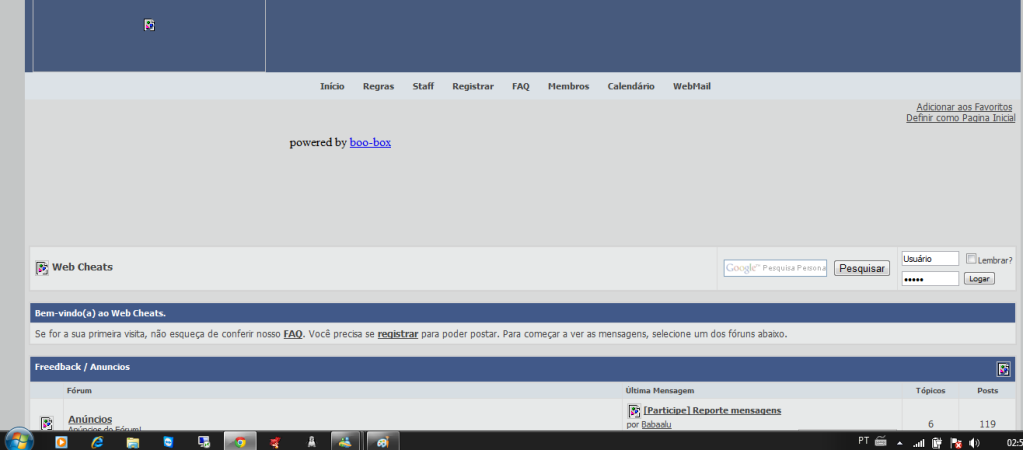Image resolution: width=1023 pixels, height=450 pixels.
Task: Open Babaalu user profile
Action: click(656, 425)
